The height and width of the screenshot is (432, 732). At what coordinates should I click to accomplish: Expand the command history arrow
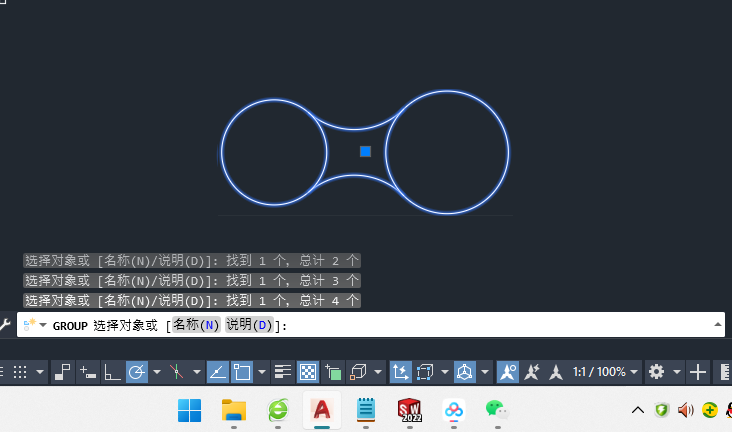pos(717,325)
